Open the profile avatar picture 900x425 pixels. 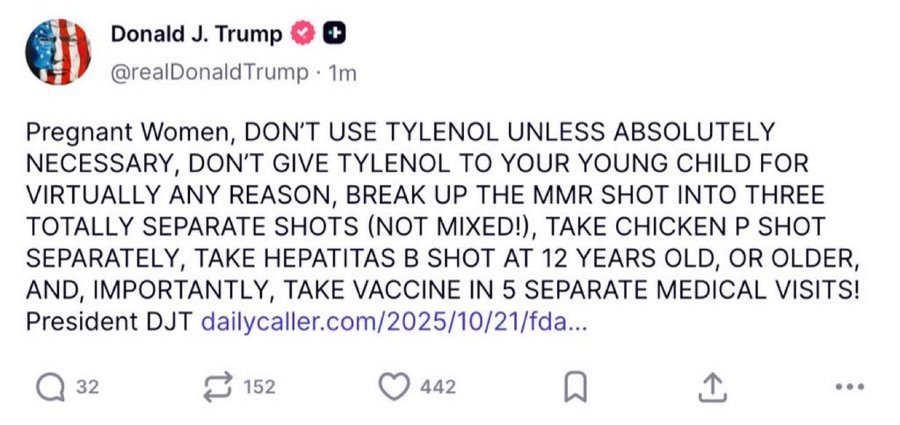click(x=57, y=52)
